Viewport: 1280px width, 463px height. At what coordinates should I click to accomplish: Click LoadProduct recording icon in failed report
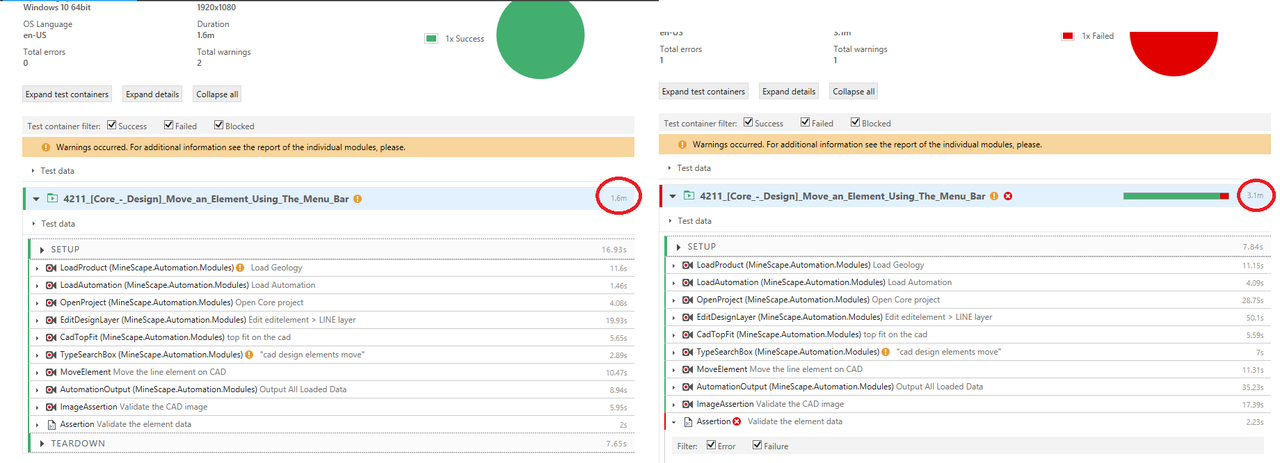pyautogui.click(x=687, y=265)
